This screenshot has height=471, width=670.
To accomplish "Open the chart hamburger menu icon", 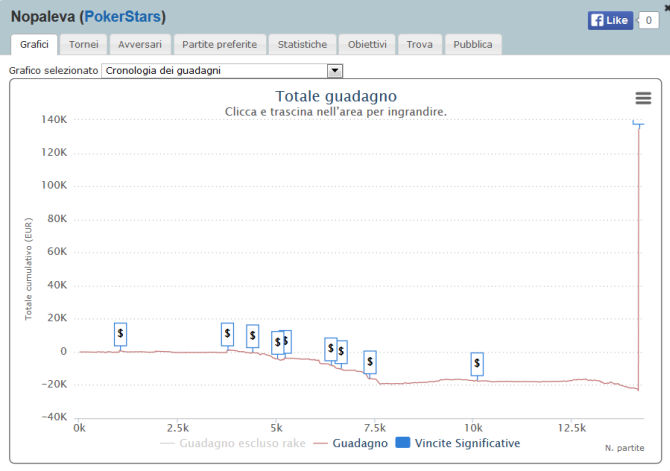I will [643, 98].
